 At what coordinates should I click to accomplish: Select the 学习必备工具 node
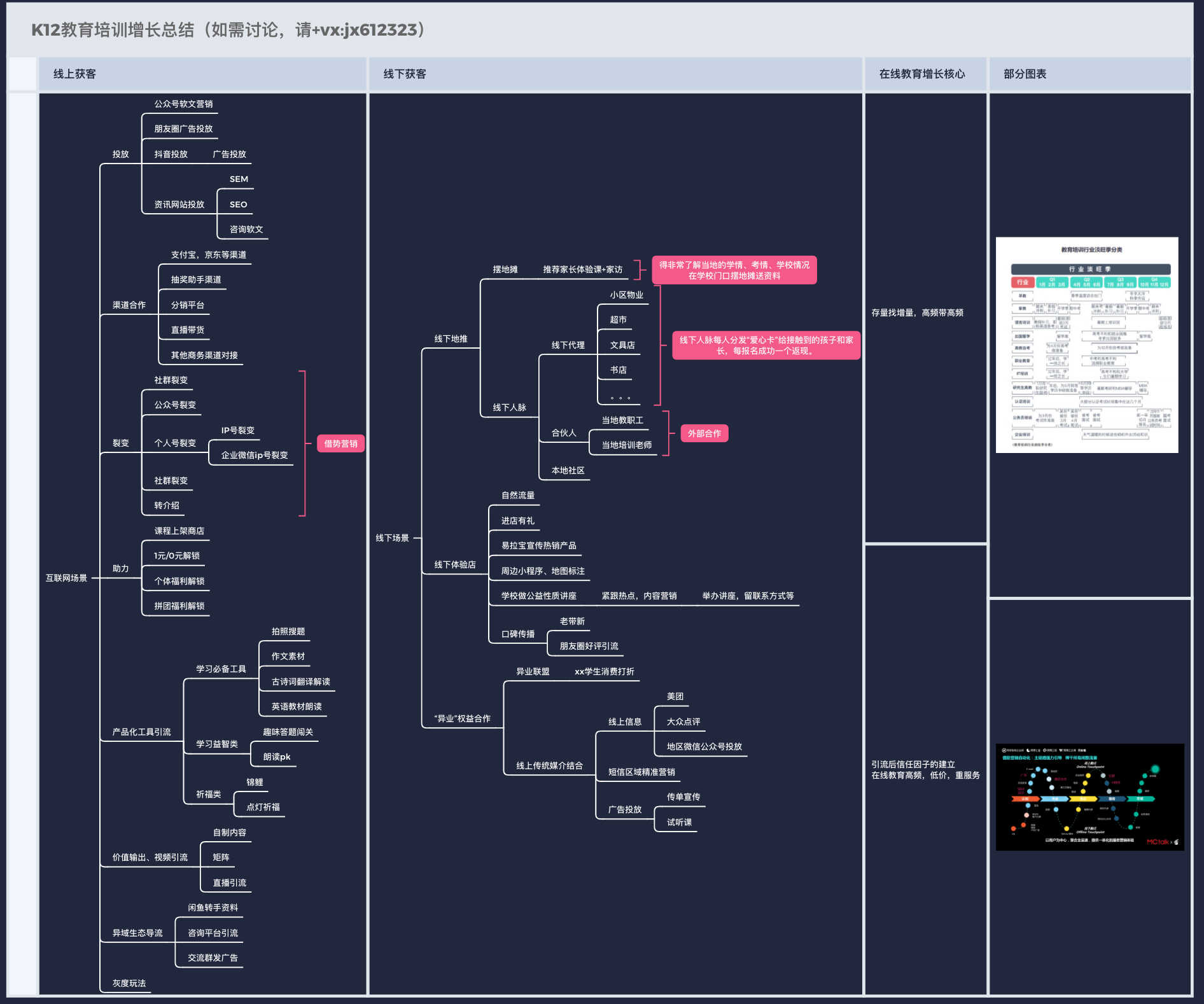tap(221, 669)
